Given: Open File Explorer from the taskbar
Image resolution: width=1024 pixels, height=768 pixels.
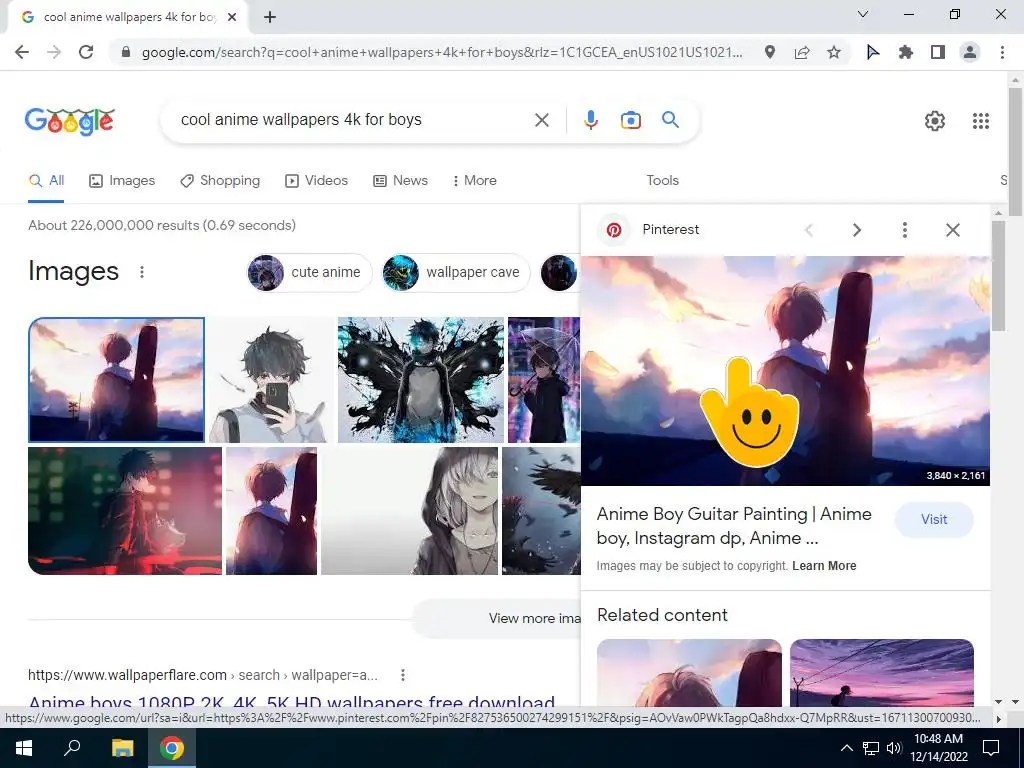Looking at the screenshot, I should click(x=122, y=748).
